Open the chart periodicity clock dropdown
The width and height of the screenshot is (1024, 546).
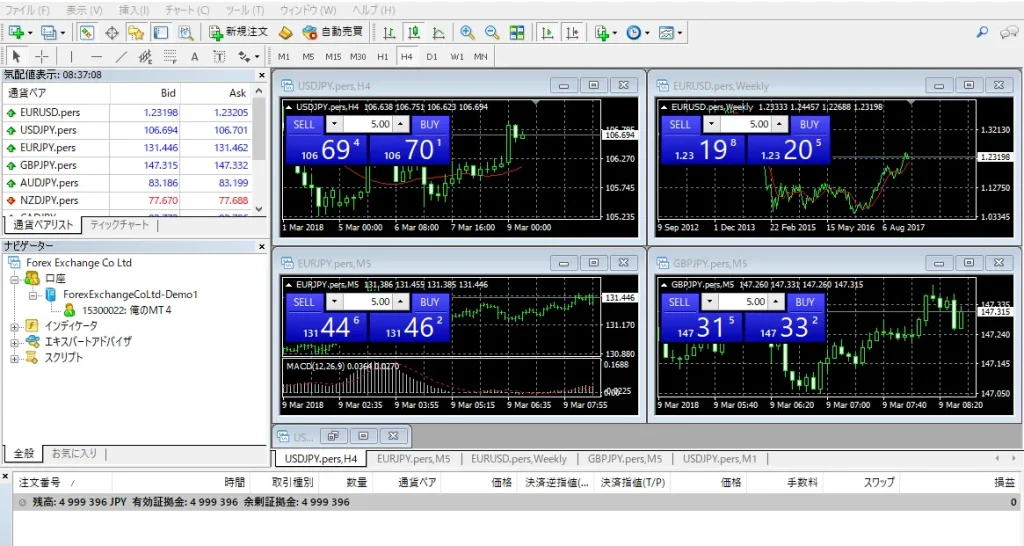point(638,32)
